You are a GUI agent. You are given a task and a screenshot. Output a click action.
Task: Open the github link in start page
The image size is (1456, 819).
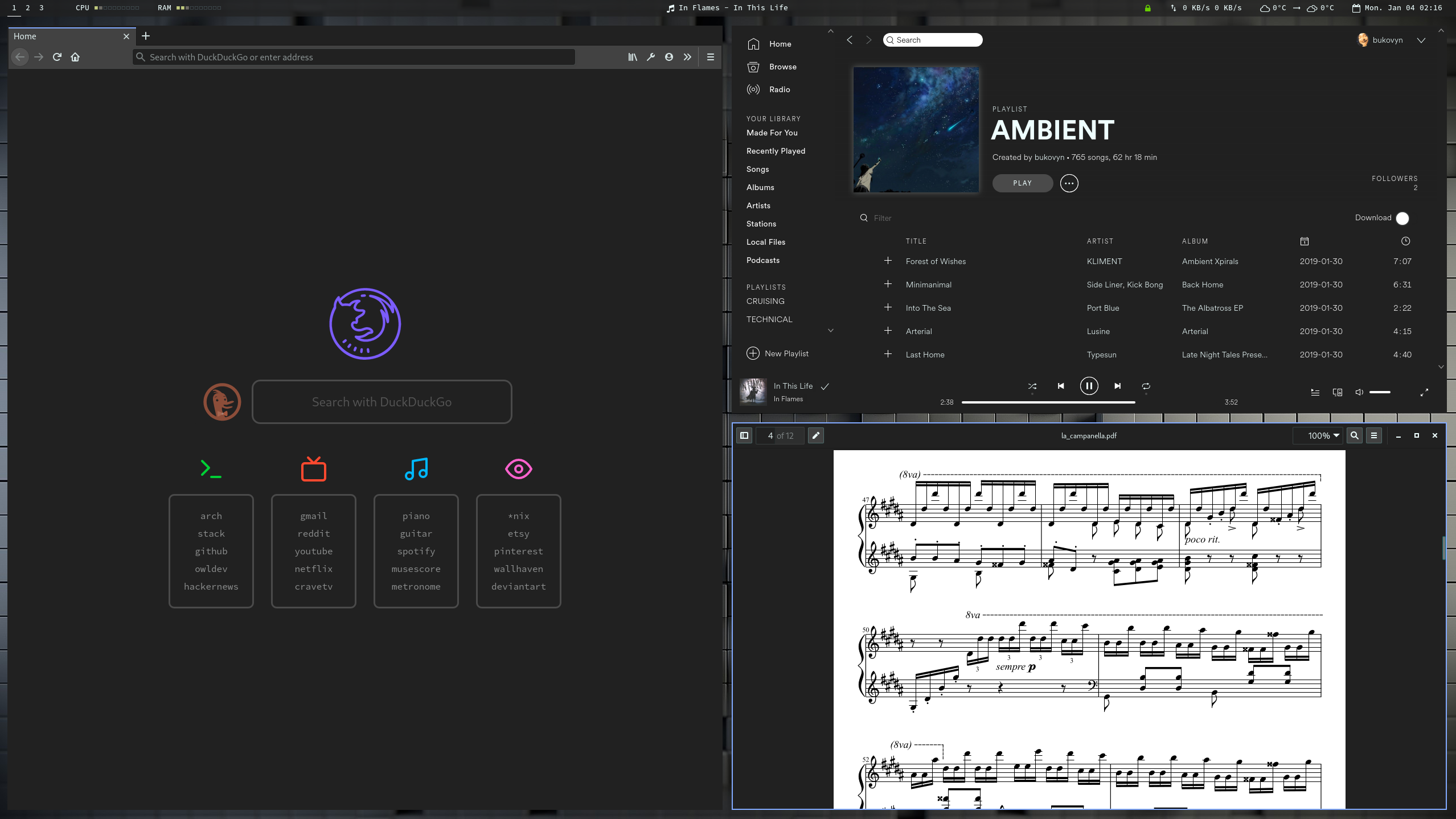pos(211,551)
